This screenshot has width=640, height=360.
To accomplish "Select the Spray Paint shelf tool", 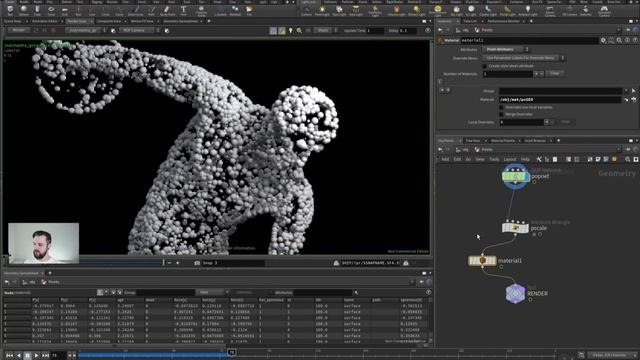I will 167,11.
